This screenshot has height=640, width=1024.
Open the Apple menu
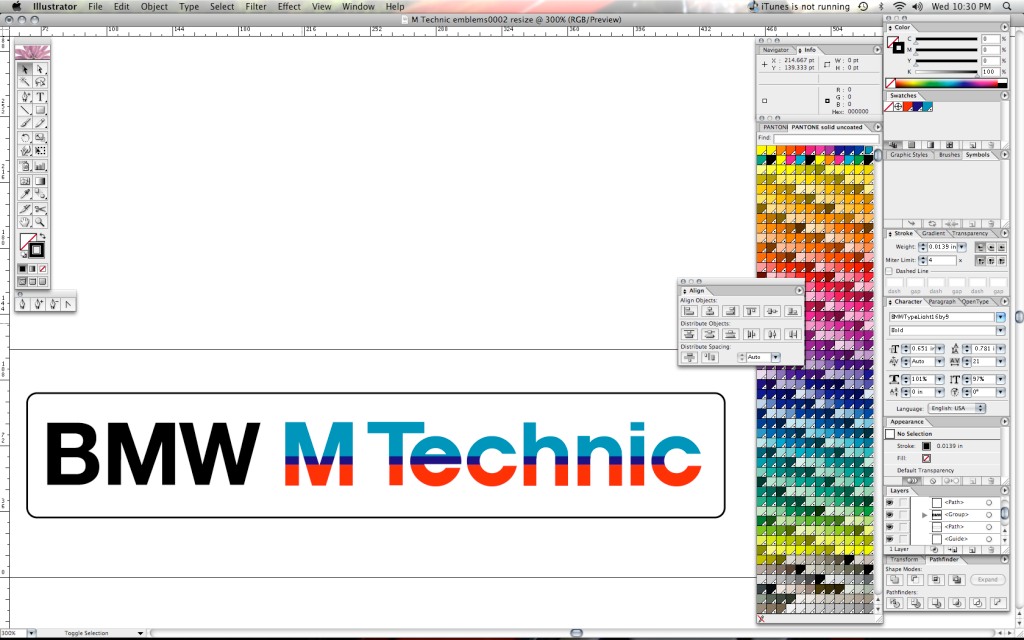coord(17,7)
